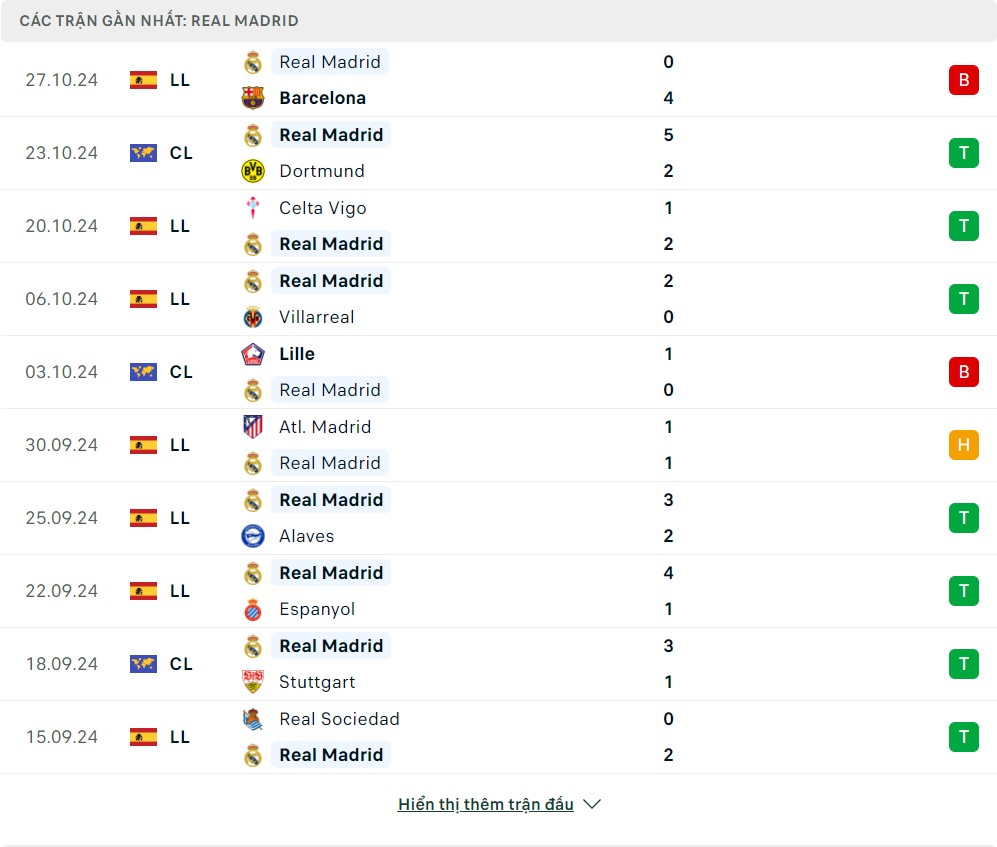Click the Lille club logo
This screenshot has height=847, width=997.
[x=253, y=354]
